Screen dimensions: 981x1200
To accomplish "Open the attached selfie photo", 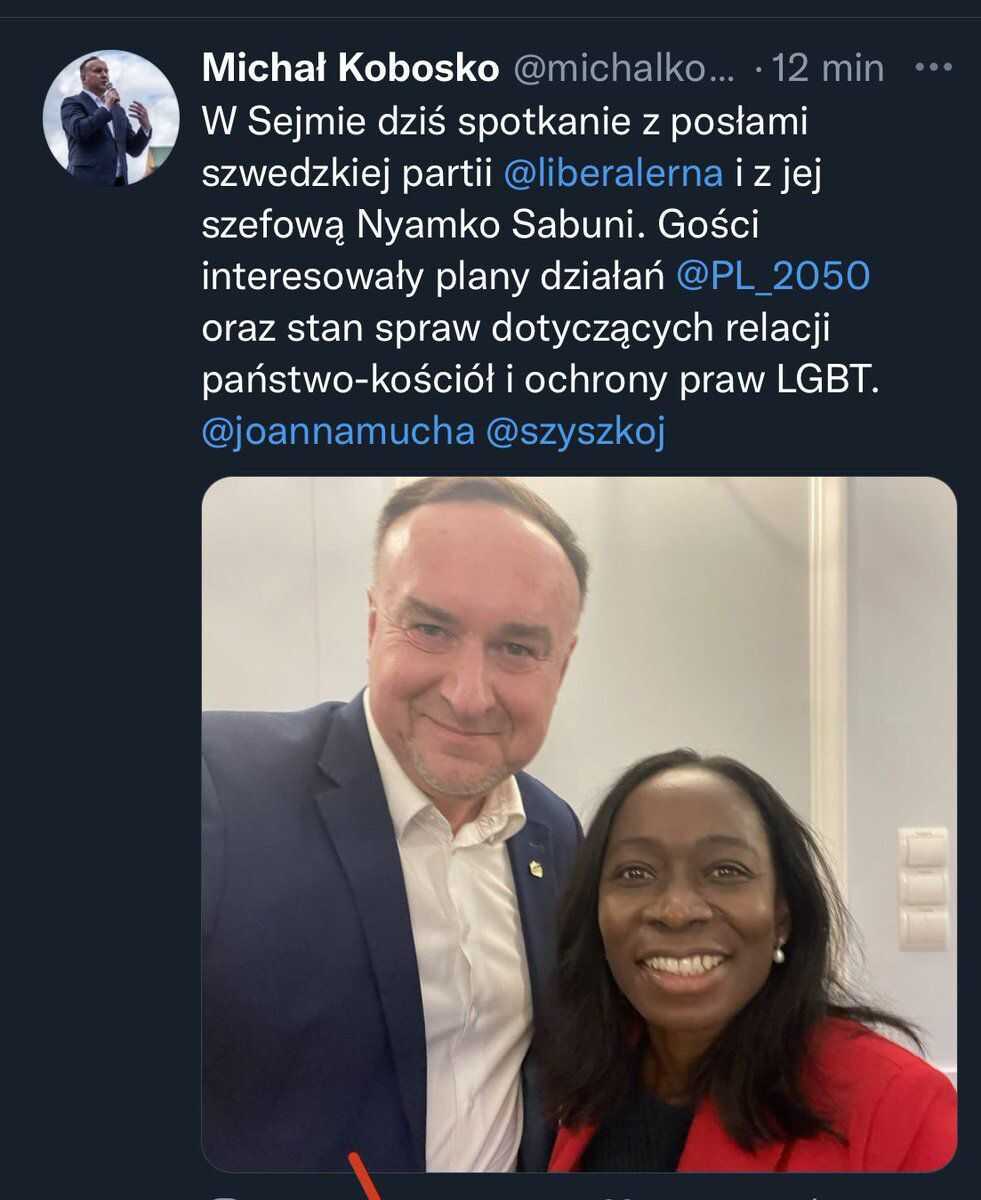I will pos(579,824).
